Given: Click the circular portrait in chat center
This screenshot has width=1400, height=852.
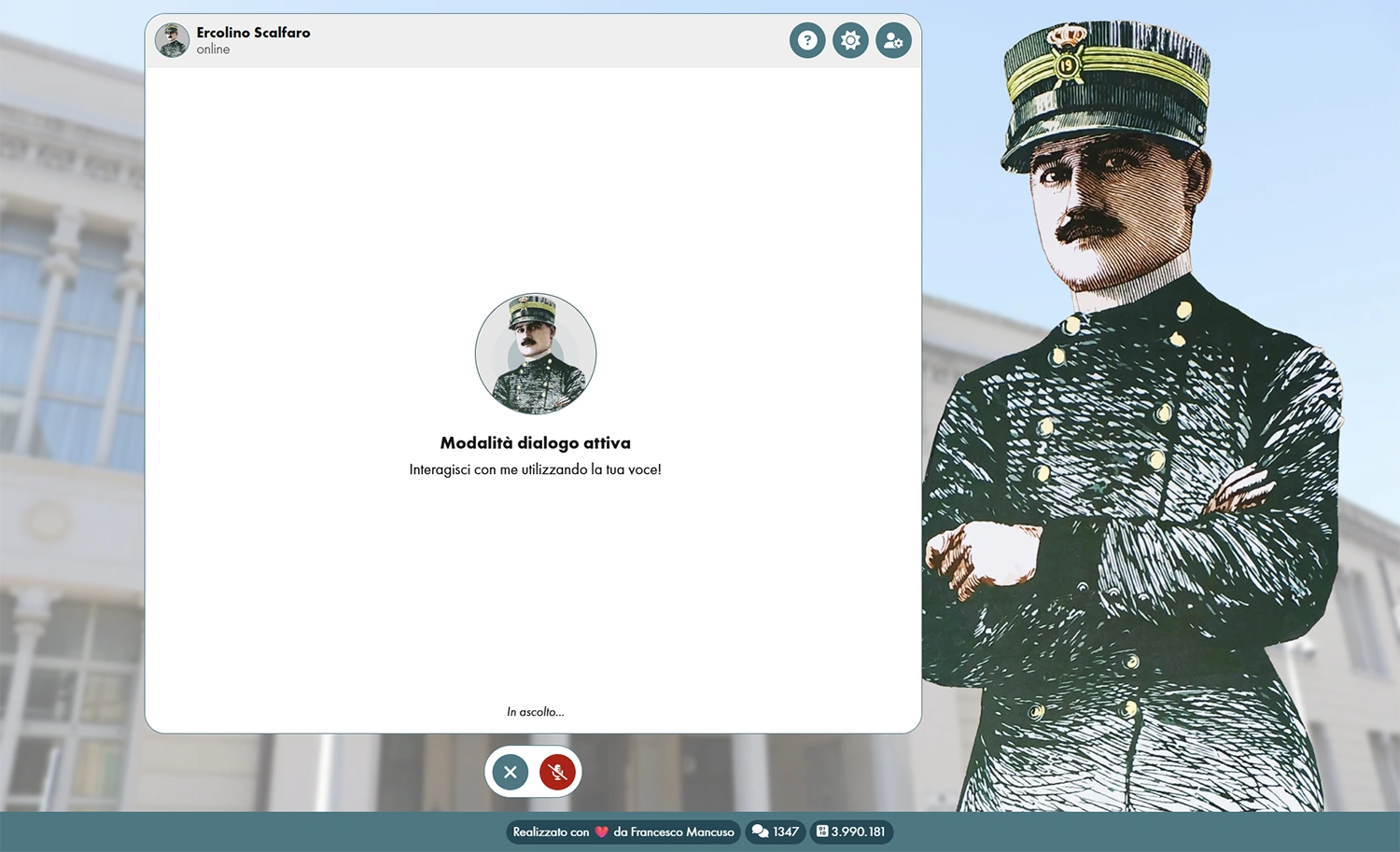Looking at the screenshot, I should tap(535, 354).
